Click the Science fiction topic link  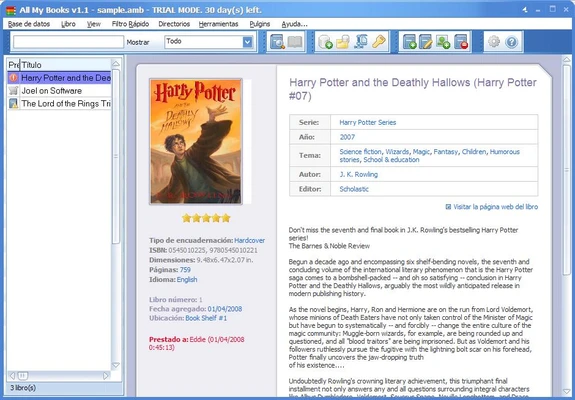(360, 152)
